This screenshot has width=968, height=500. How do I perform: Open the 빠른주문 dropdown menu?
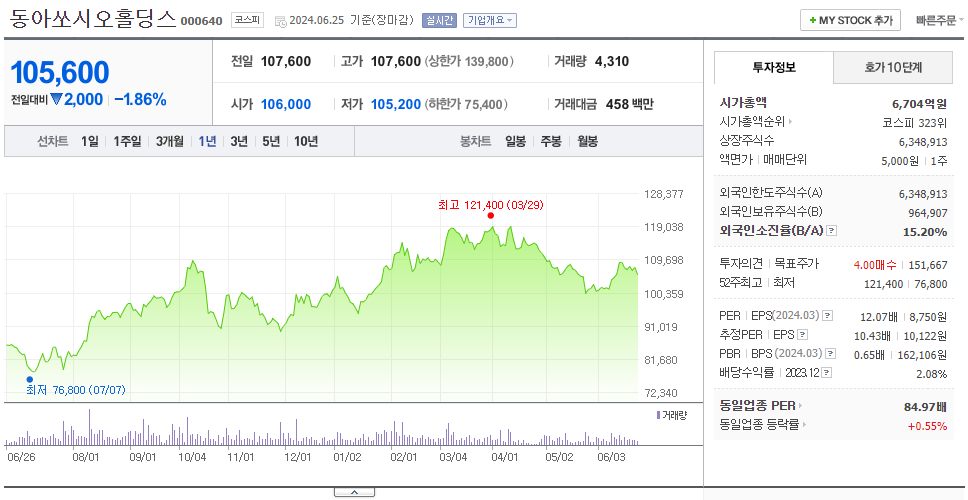[940, 20]
